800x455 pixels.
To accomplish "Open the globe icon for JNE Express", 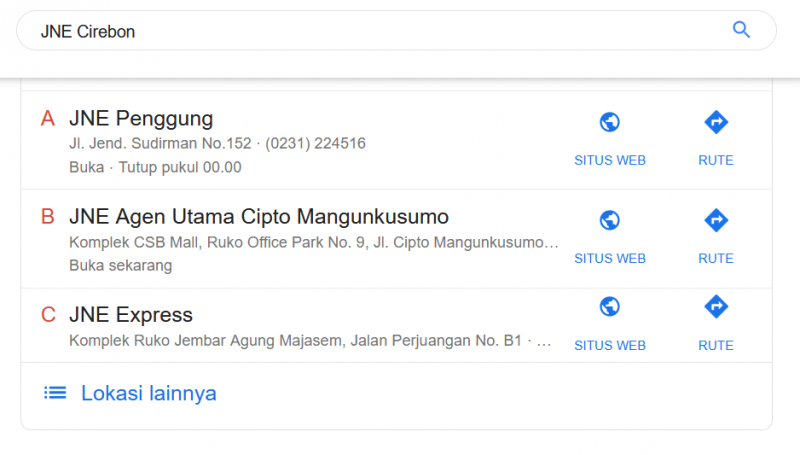I will (610, 307).
